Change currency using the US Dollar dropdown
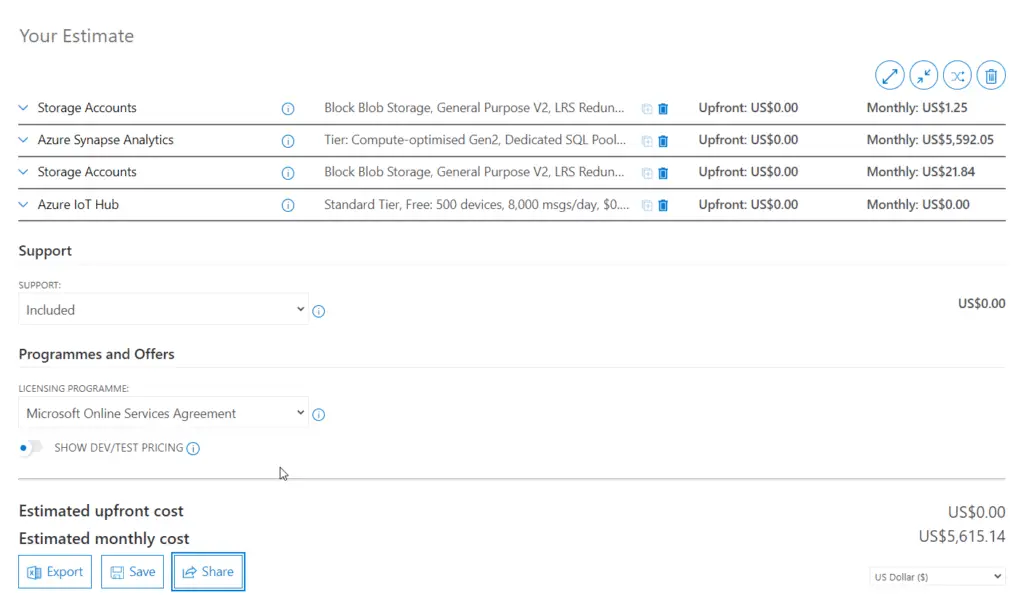 coord(936,576)
